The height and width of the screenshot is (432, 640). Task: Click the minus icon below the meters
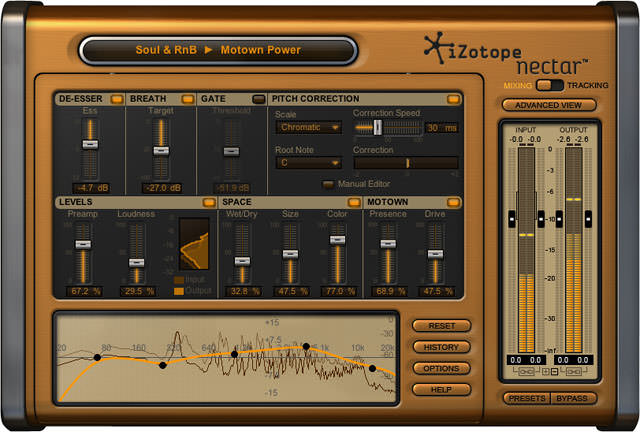tap(554, 372)
